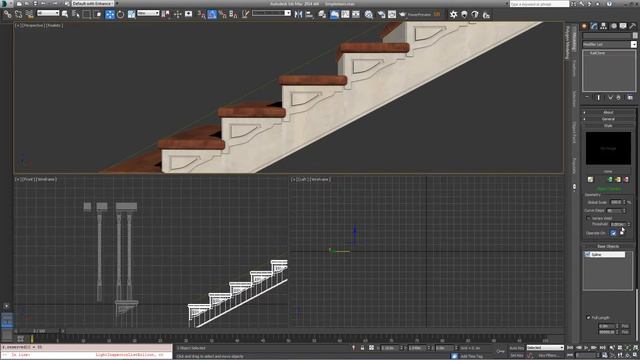This screenshot has width=640, height=360.
Task: Choose the Bind to Space Warp tool
Action: point(29,14)
